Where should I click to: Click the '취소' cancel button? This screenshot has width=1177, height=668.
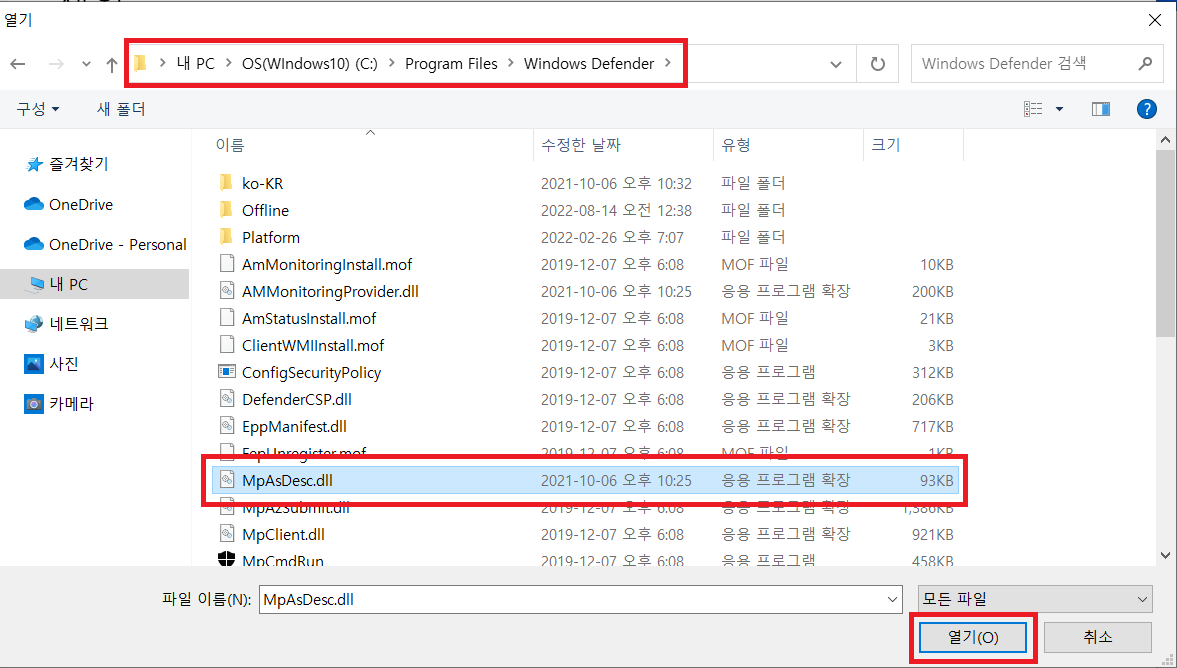1097,637
